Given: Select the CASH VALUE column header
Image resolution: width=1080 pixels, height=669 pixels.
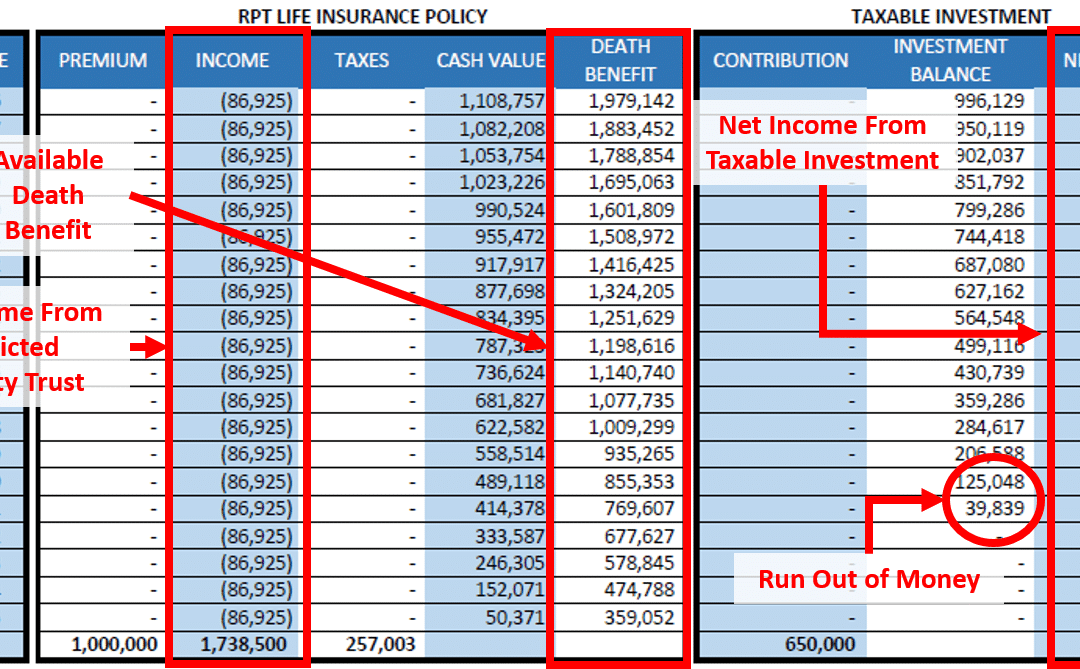Looking at the screenshot, I should tap(490, 61).
